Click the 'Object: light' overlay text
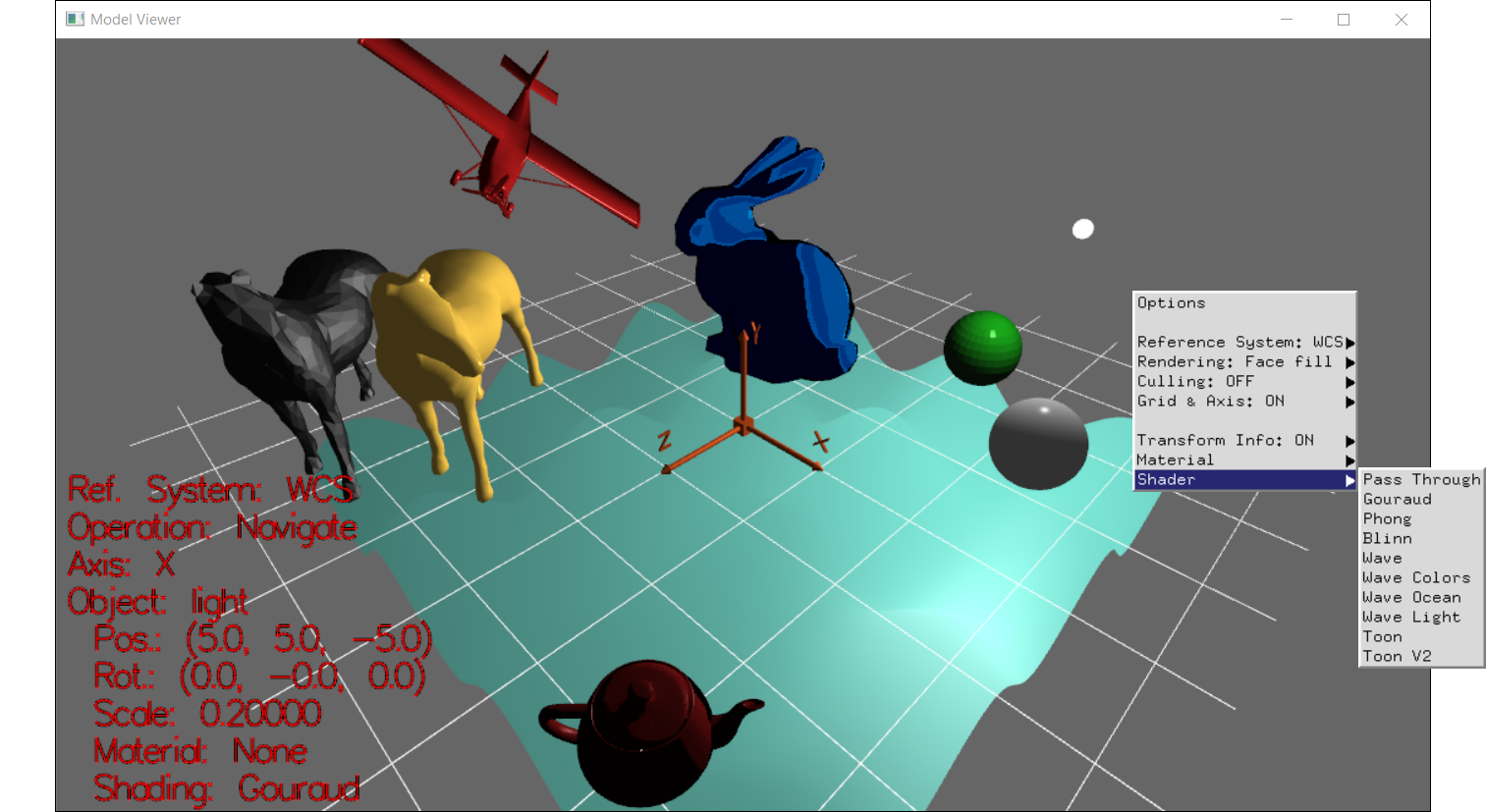The height and width of the screenshot is (812, 1486). click(157, 602)
